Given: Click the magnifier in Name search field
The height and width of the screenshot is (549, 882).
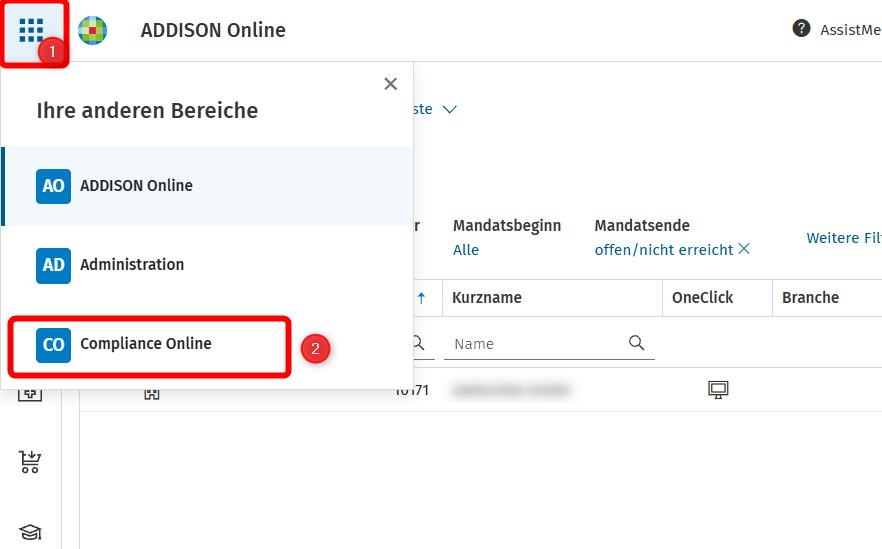Looking at the screenshot, I should click(636, 342).
